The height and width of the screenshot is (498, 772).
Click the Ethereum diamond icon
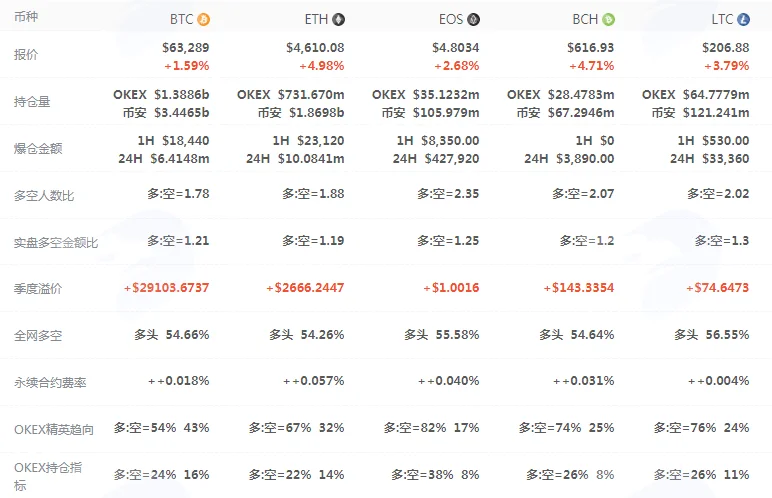pos(338,19)
